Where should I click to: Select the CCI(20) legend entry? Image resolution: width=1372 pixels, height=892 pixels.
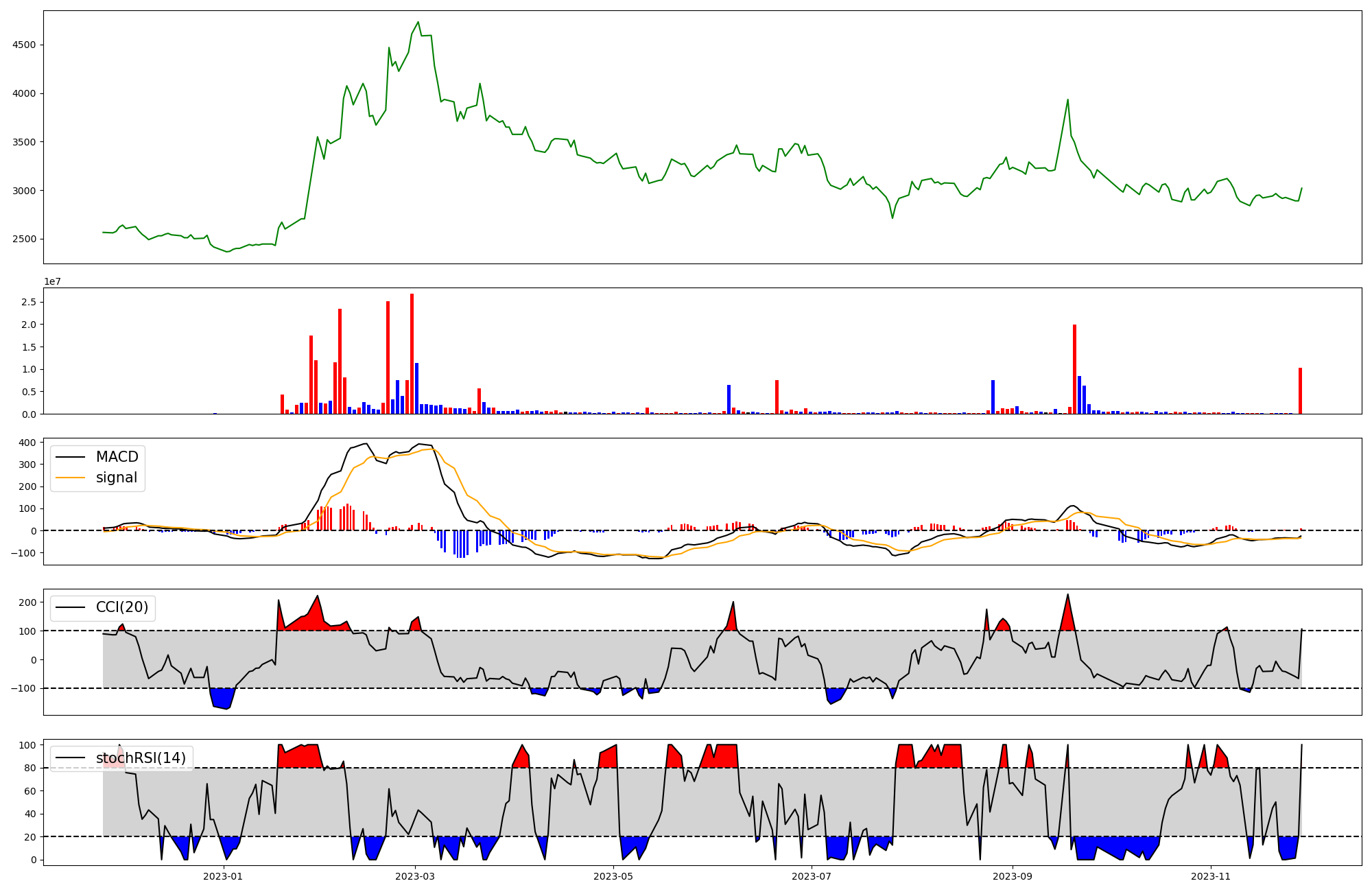122,607
